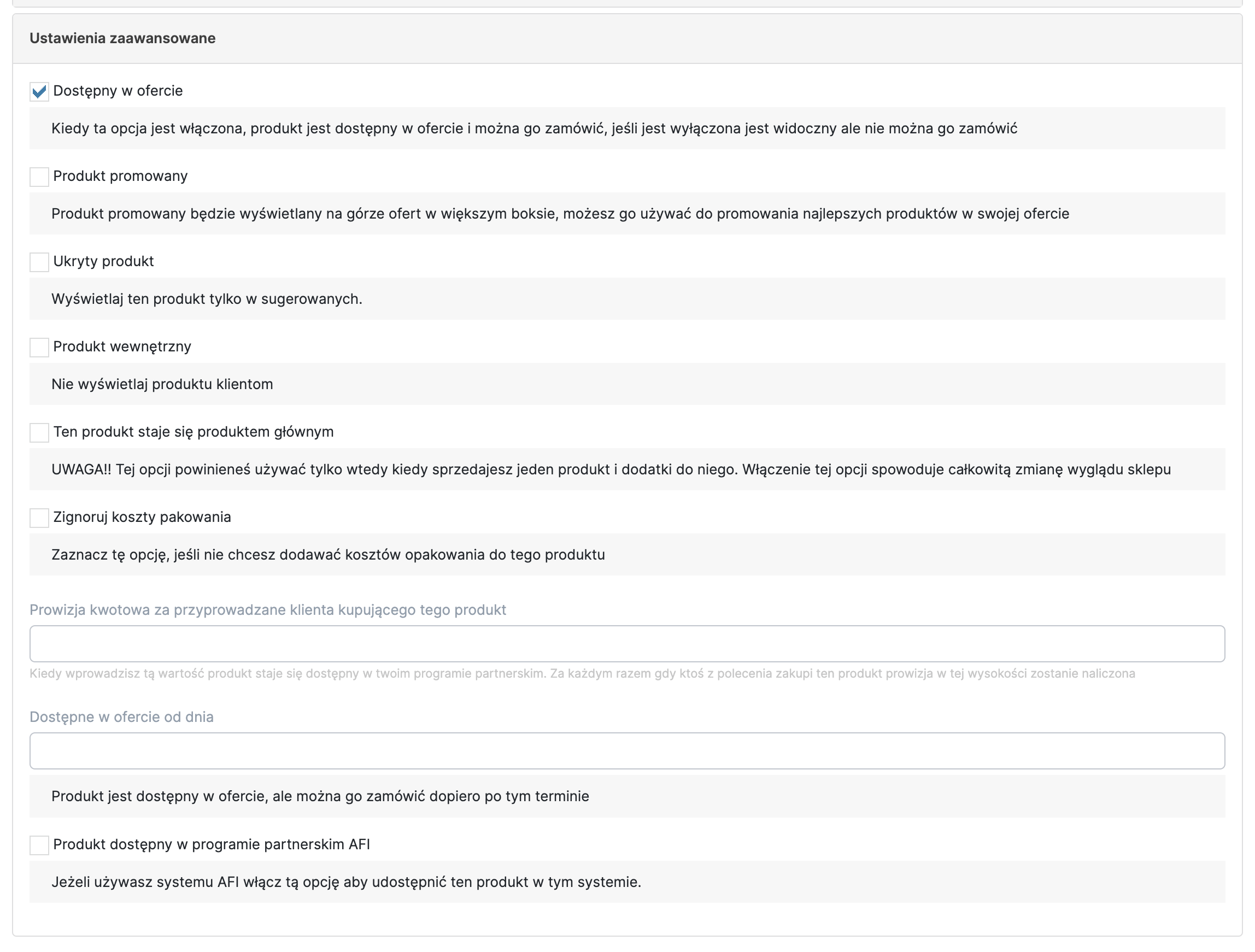Image resolution: width=1255 pixels, height=952 pixels.
Task: Enable the 'Produkt promowany' checkbox
Action: click(x=39, y=177)
